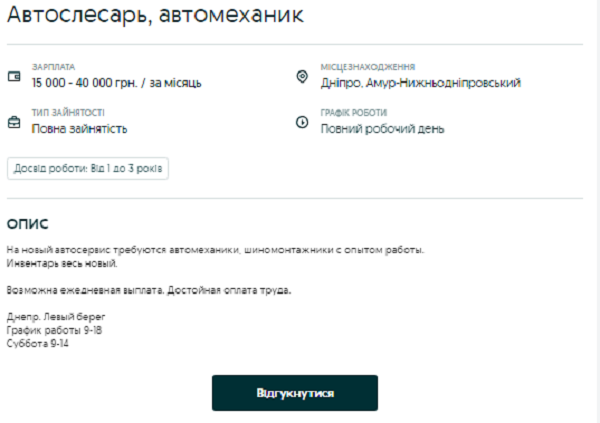
Task: Click the ТИП ЗАЙНЯТОСТІ label
Action: pos(67,113)
